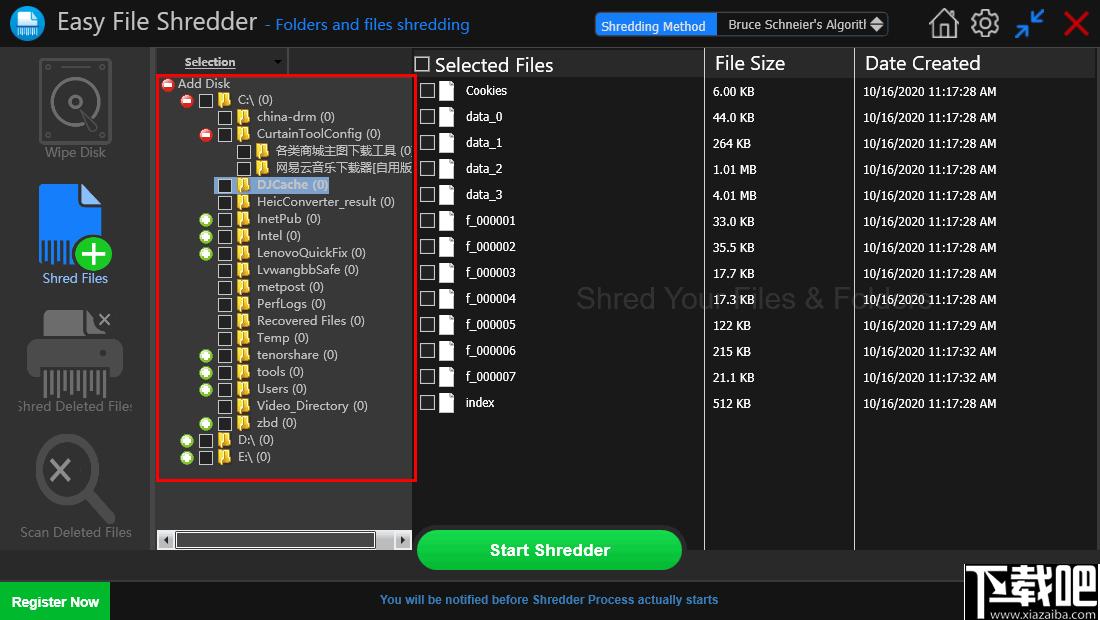The width and height of the screenshot is (1100, 620).
Task: Click the D:\ drive folder icon
Action: pyautogui.click(x=224, y=440)
